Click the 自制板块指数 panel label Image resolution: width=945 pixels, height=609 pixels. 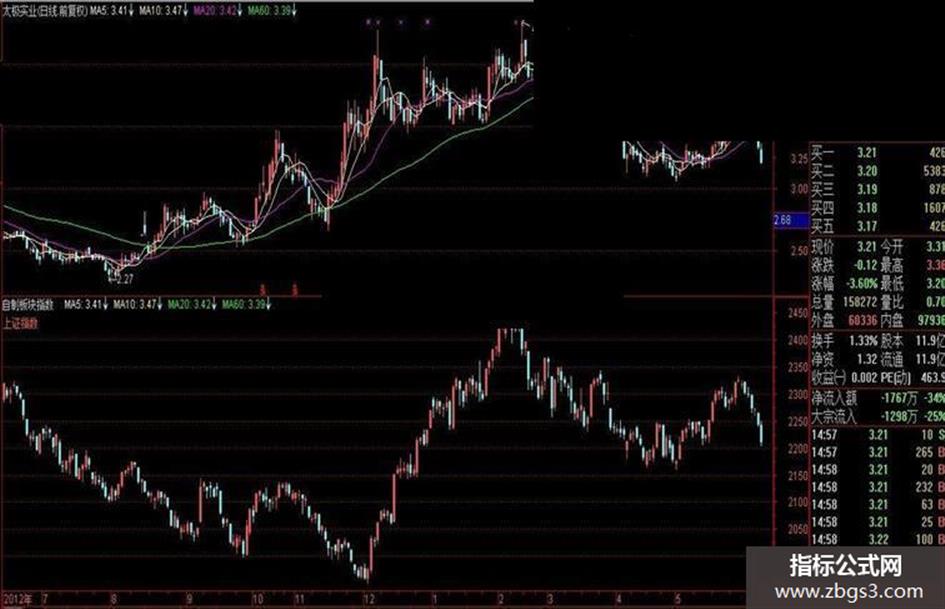28,304
